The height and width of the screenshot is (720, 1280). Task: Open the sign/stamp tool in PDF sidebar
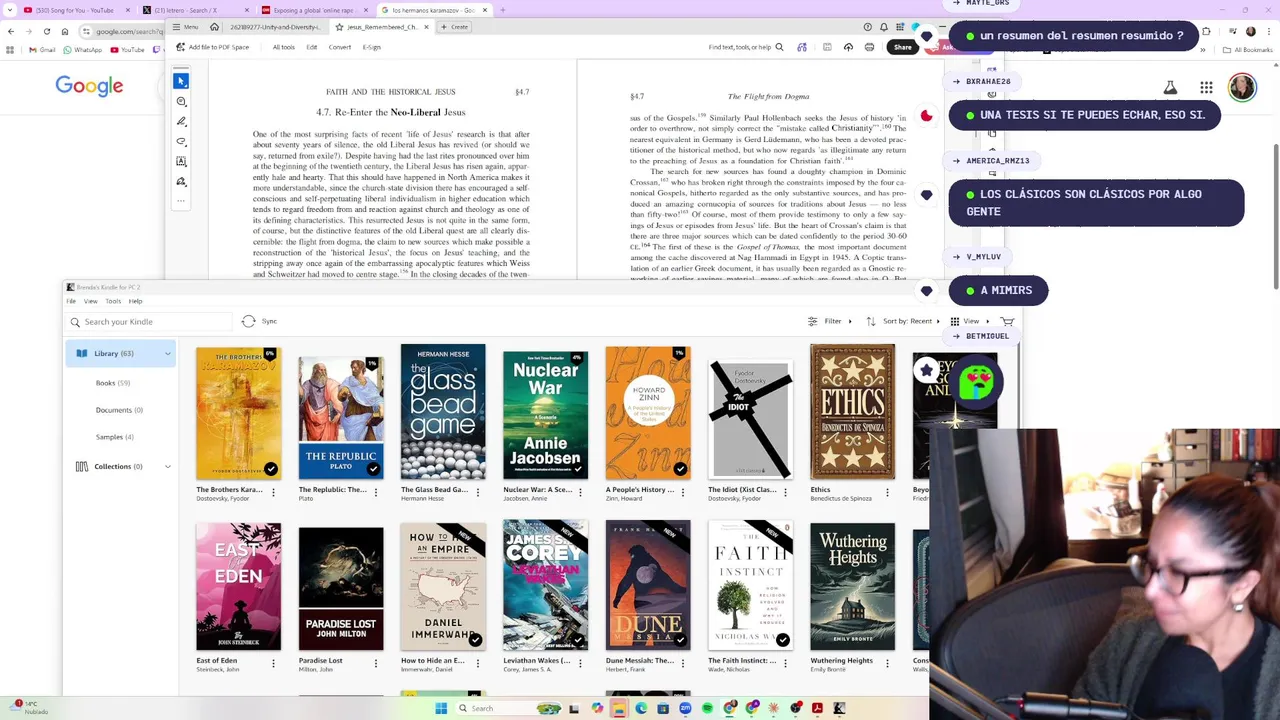point(181,181)
